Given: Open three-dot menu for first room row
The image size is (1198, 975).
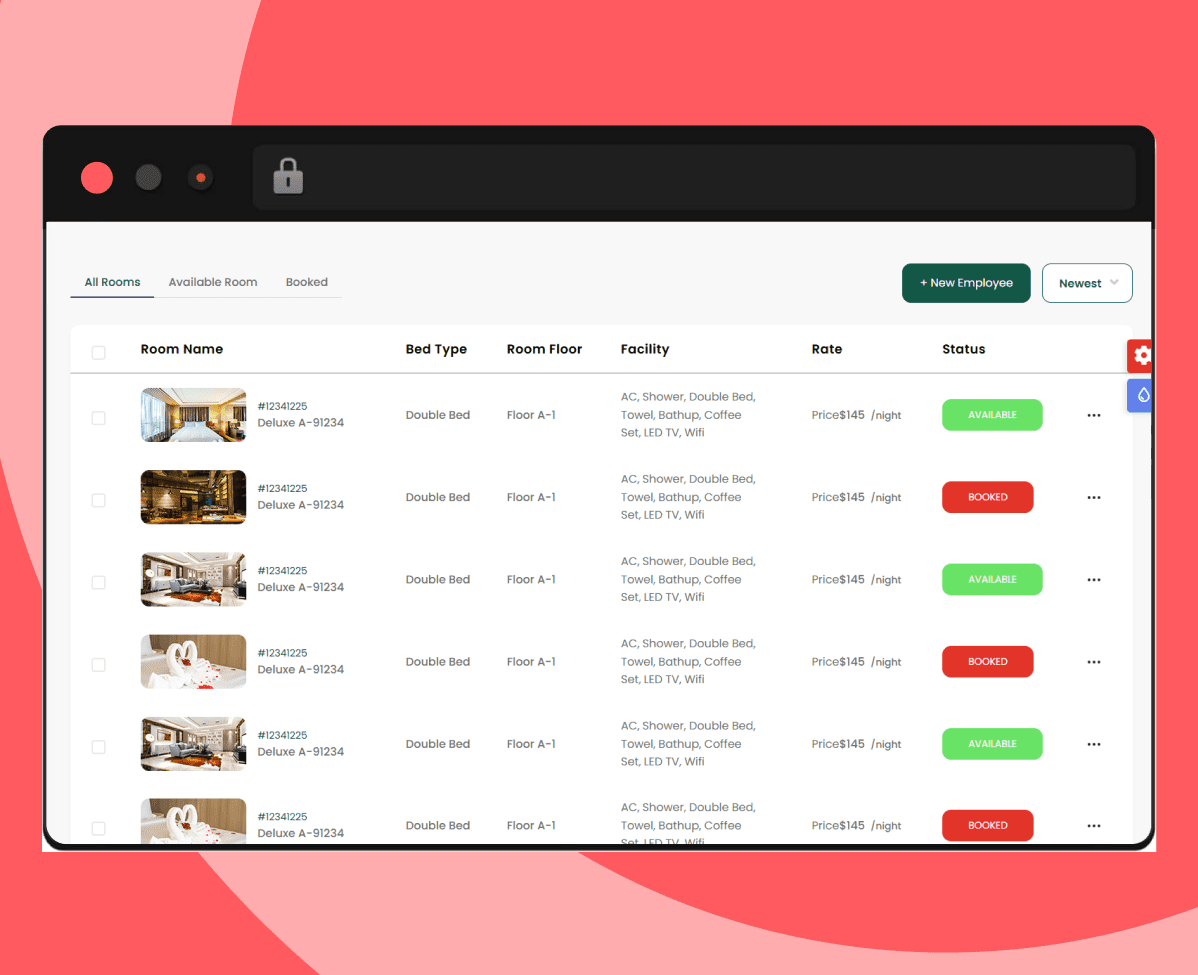Looking at the screenshot, I should pyautogui.click(x=1093, y=415).
